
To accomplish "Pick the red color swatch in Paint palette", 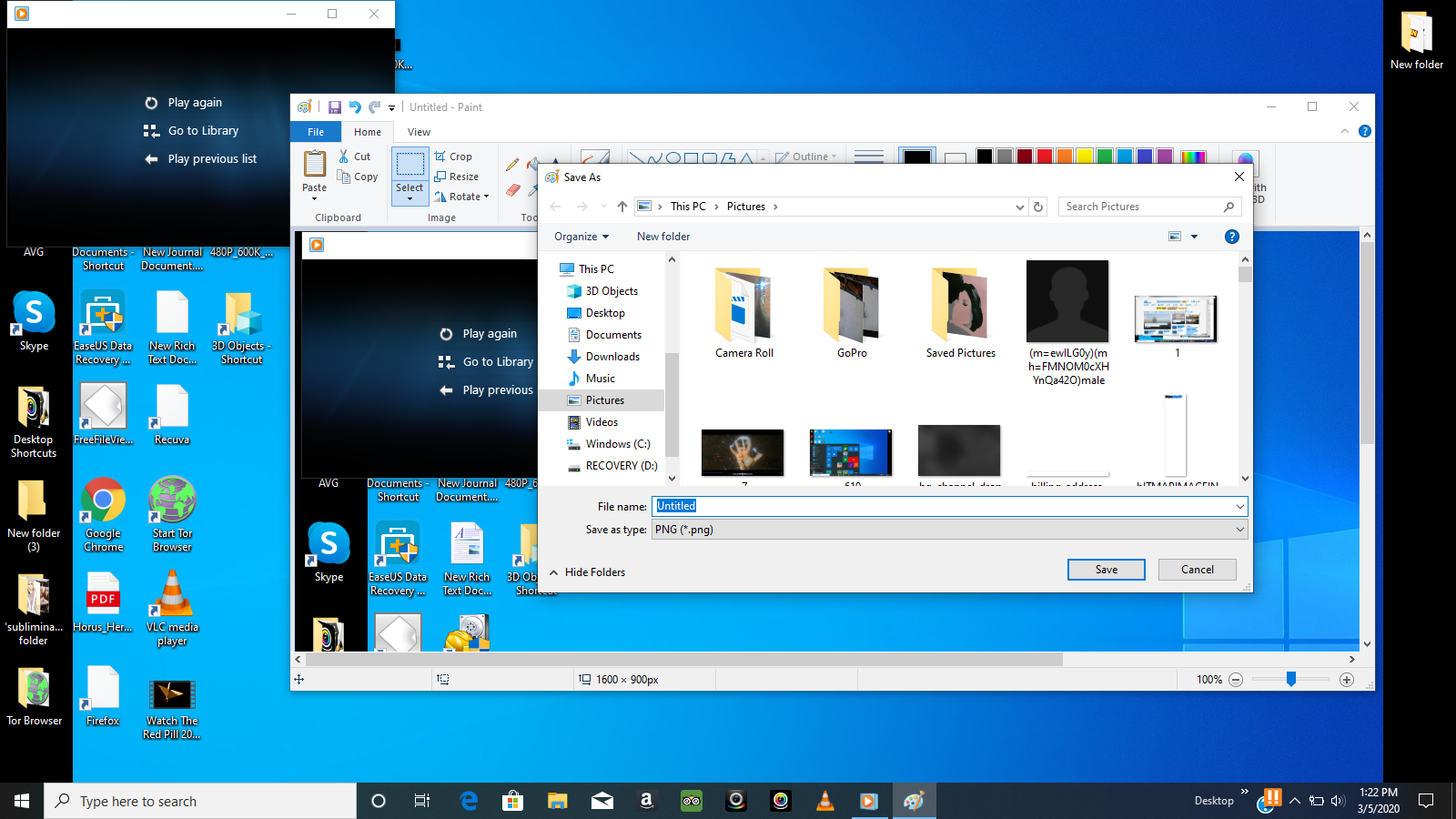I will pyautogui.click(x=1045, y=157).
